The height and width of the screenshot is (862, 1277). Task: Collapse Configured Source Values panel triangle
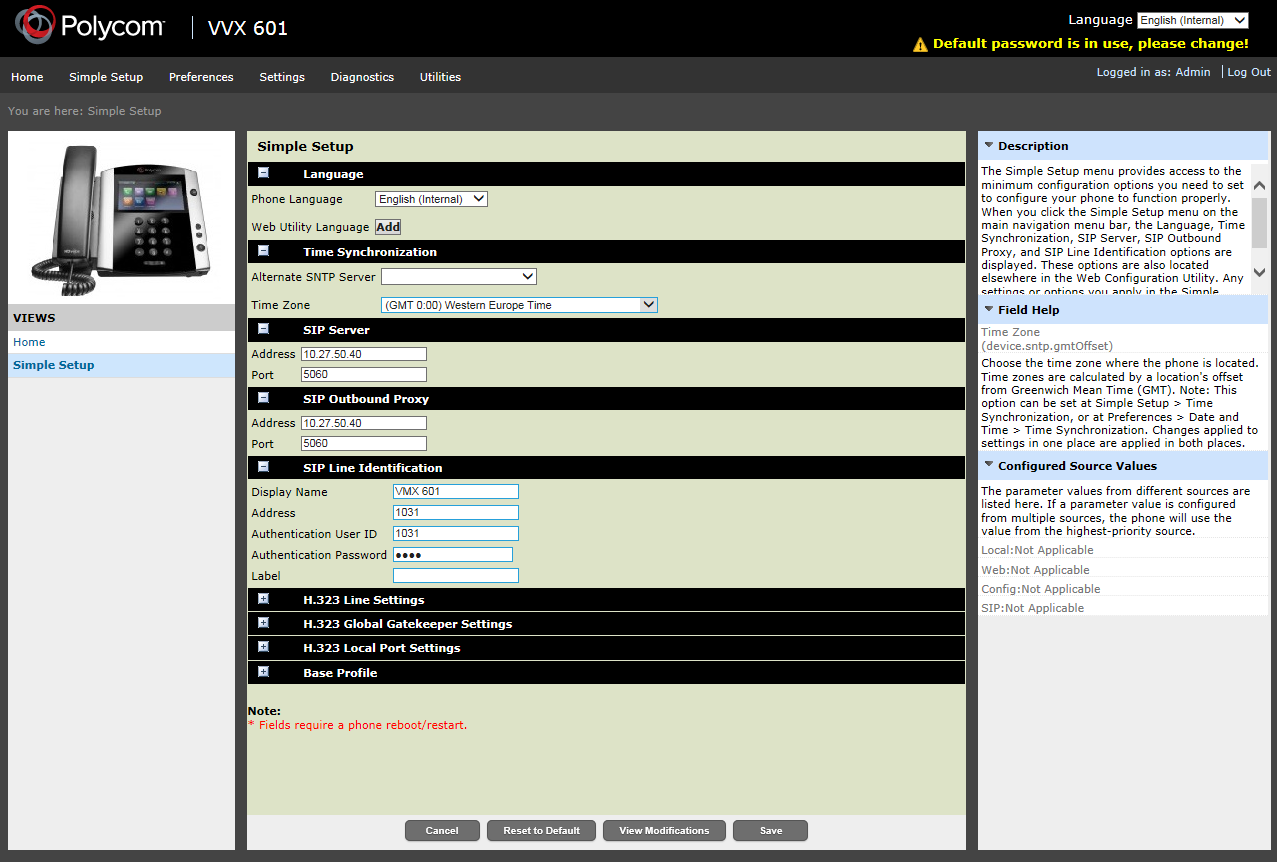coord(989,465)
